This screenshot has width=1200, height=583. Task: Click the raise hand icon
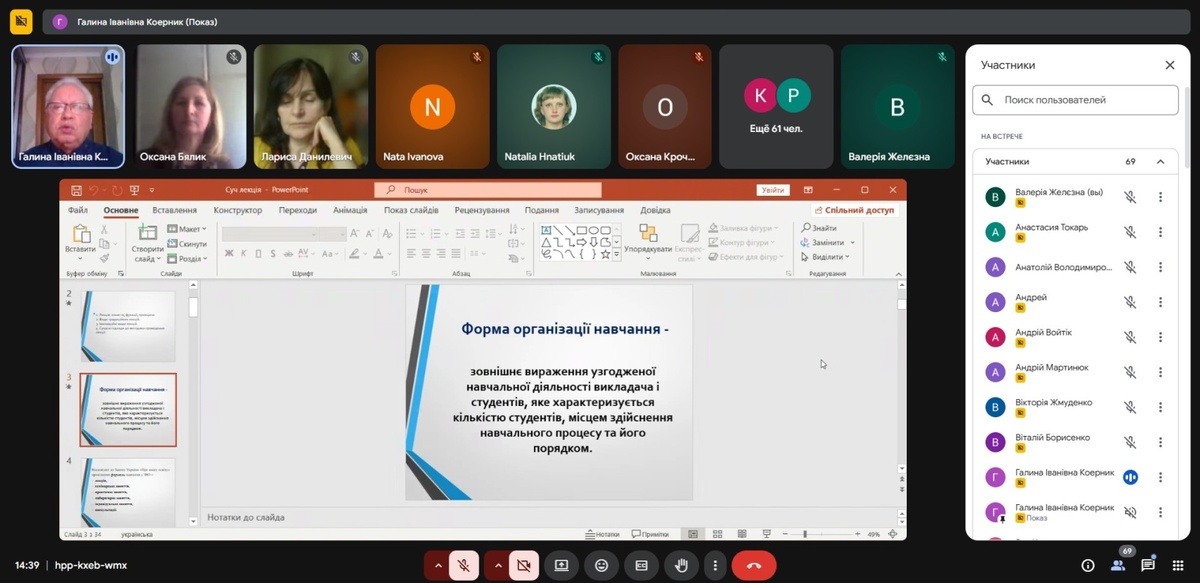(681, 565)
